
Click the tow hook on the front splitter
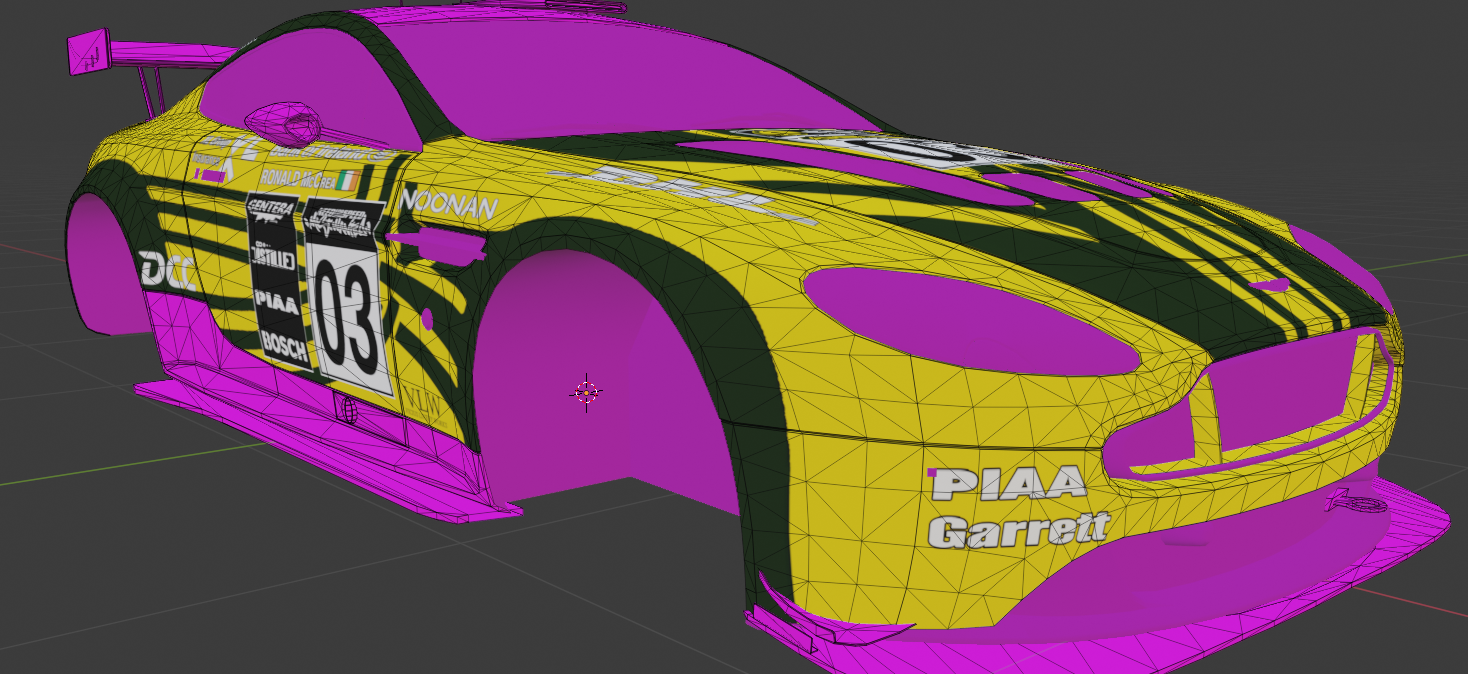[x=1355, y=500]
